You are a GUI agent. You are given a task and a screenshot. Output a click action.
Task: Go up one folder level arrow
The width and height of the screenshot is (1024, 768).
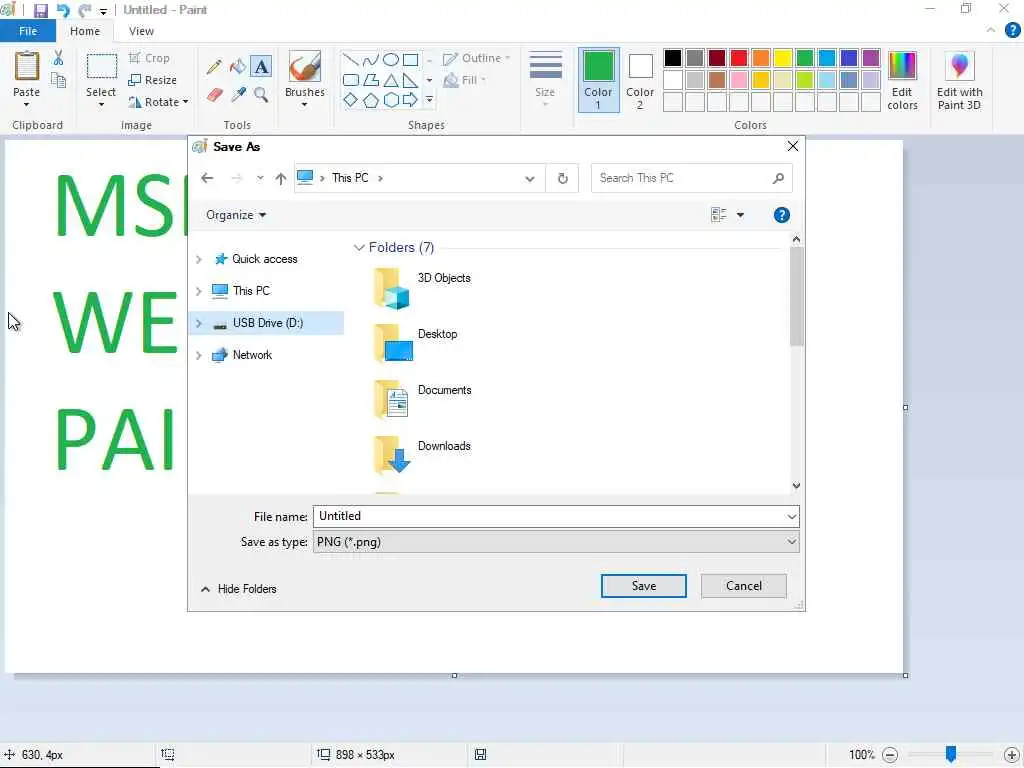click(x=281, y=178)
